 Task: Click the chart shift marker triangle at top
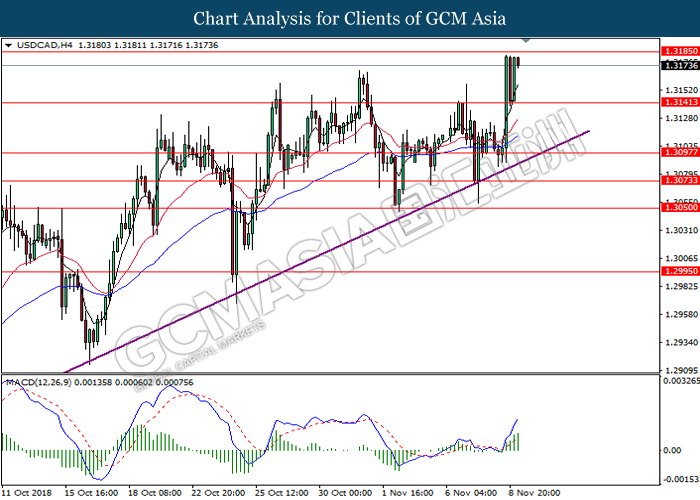(526, 41)
